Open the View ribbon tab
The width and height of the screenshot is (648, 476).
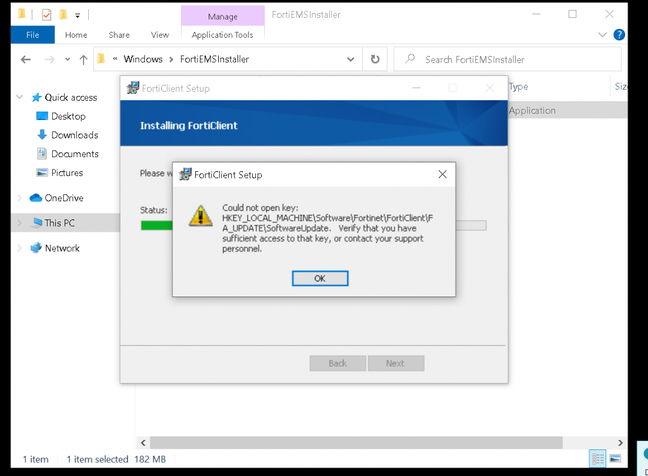tap(160, 35)
